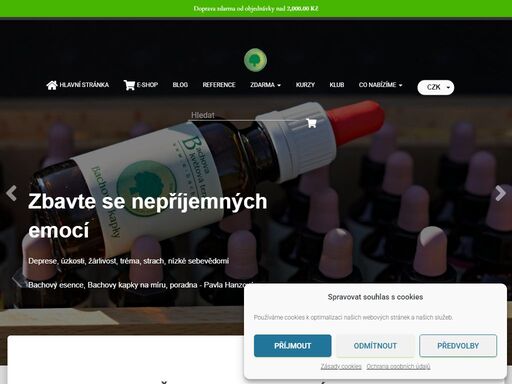Click the cart icon beside E-SHOP
Image resolution: width=512 pixels, height=384 pixels.
pos(129,85)
